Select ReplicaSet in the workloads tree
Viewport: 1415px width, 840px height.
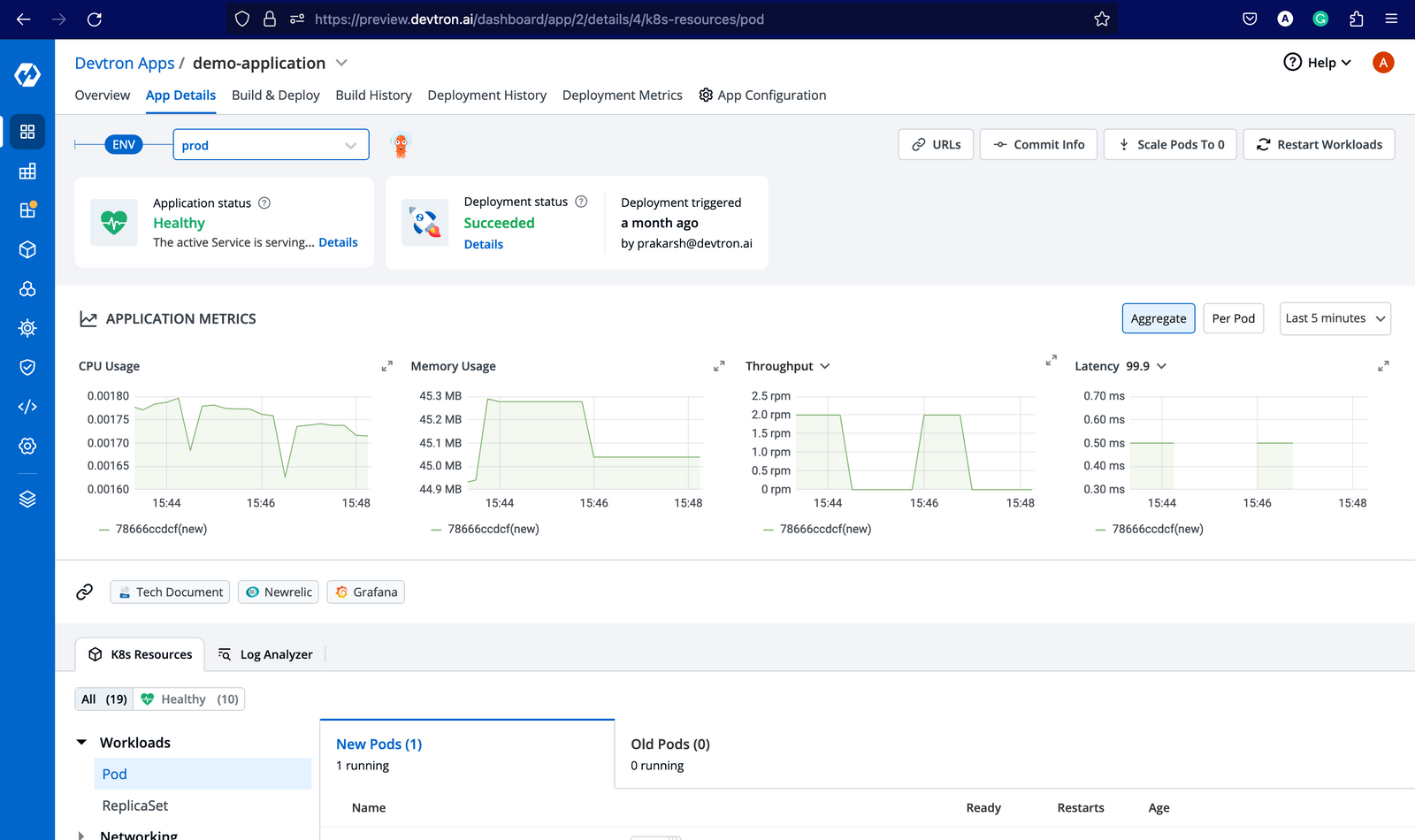tap(135, 806)
